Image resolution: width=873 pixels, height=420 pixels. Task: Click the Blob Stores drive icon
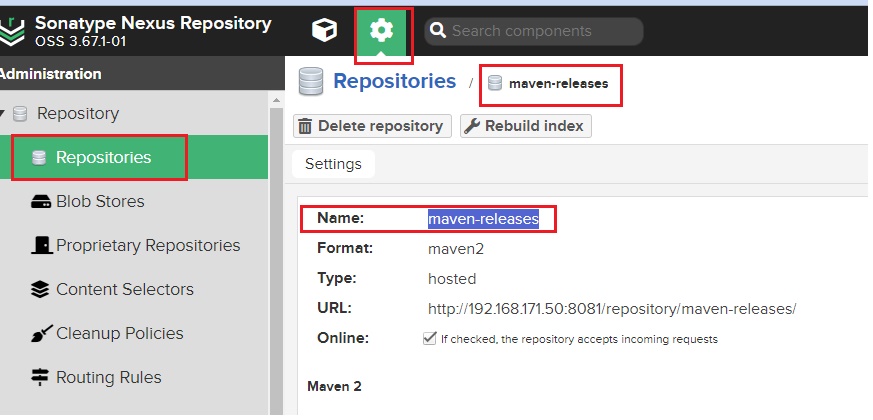[40, 202]
